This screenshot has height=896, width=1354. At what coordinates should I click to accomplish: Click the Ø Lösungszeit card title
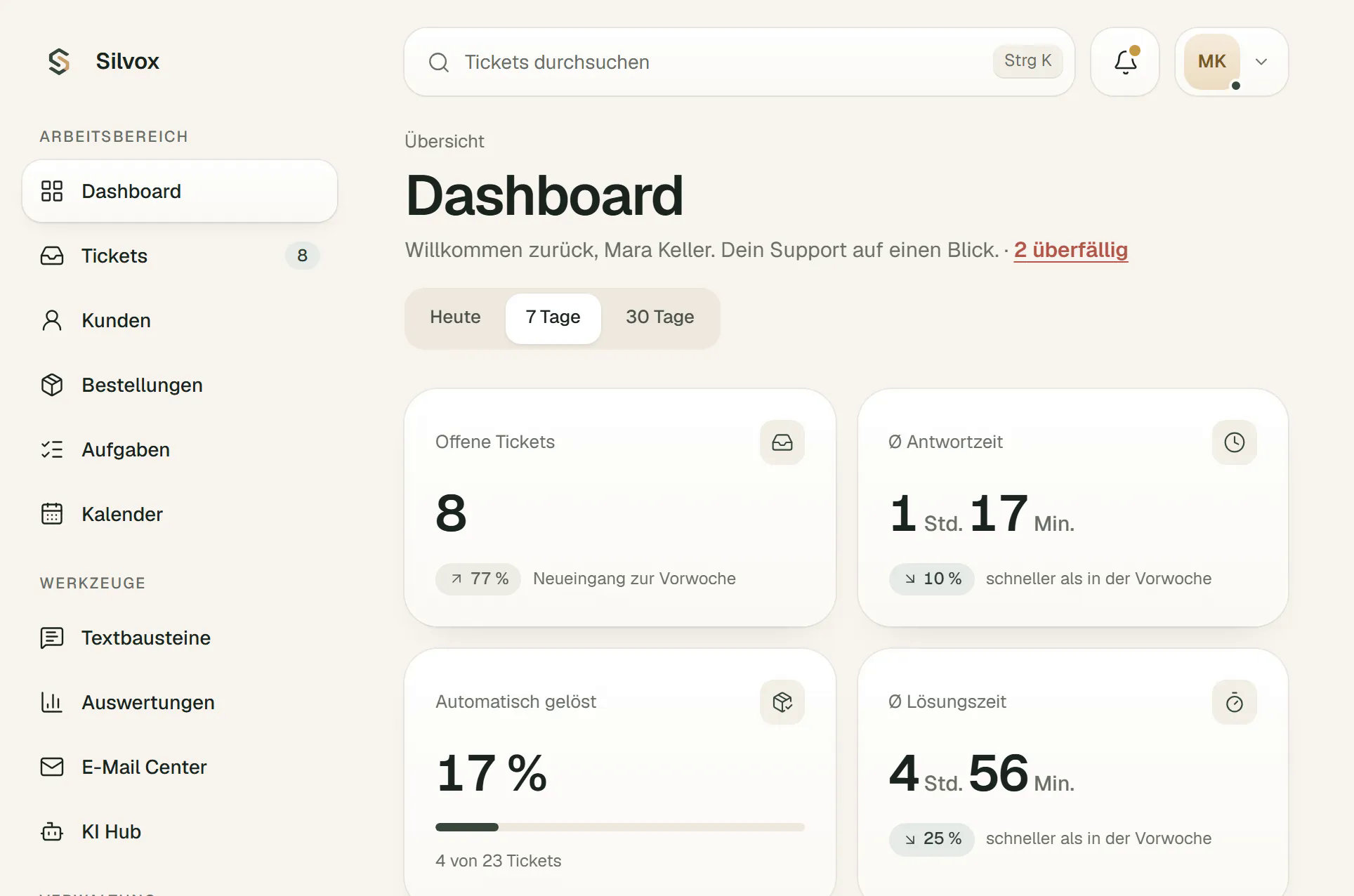[x=947, y=701]
